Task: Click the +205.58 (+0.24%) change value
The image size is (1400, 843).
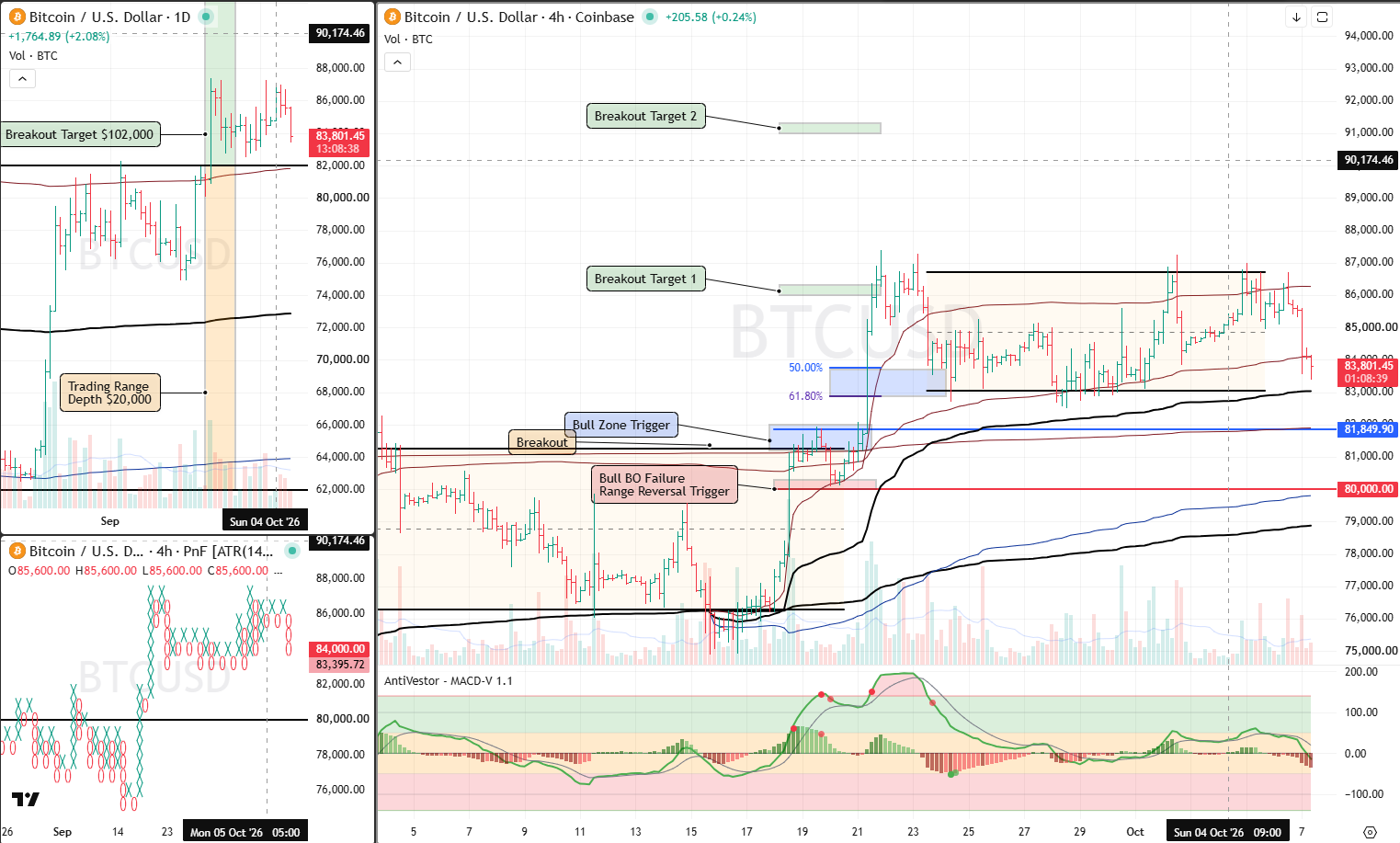Action: pos(711,17)
